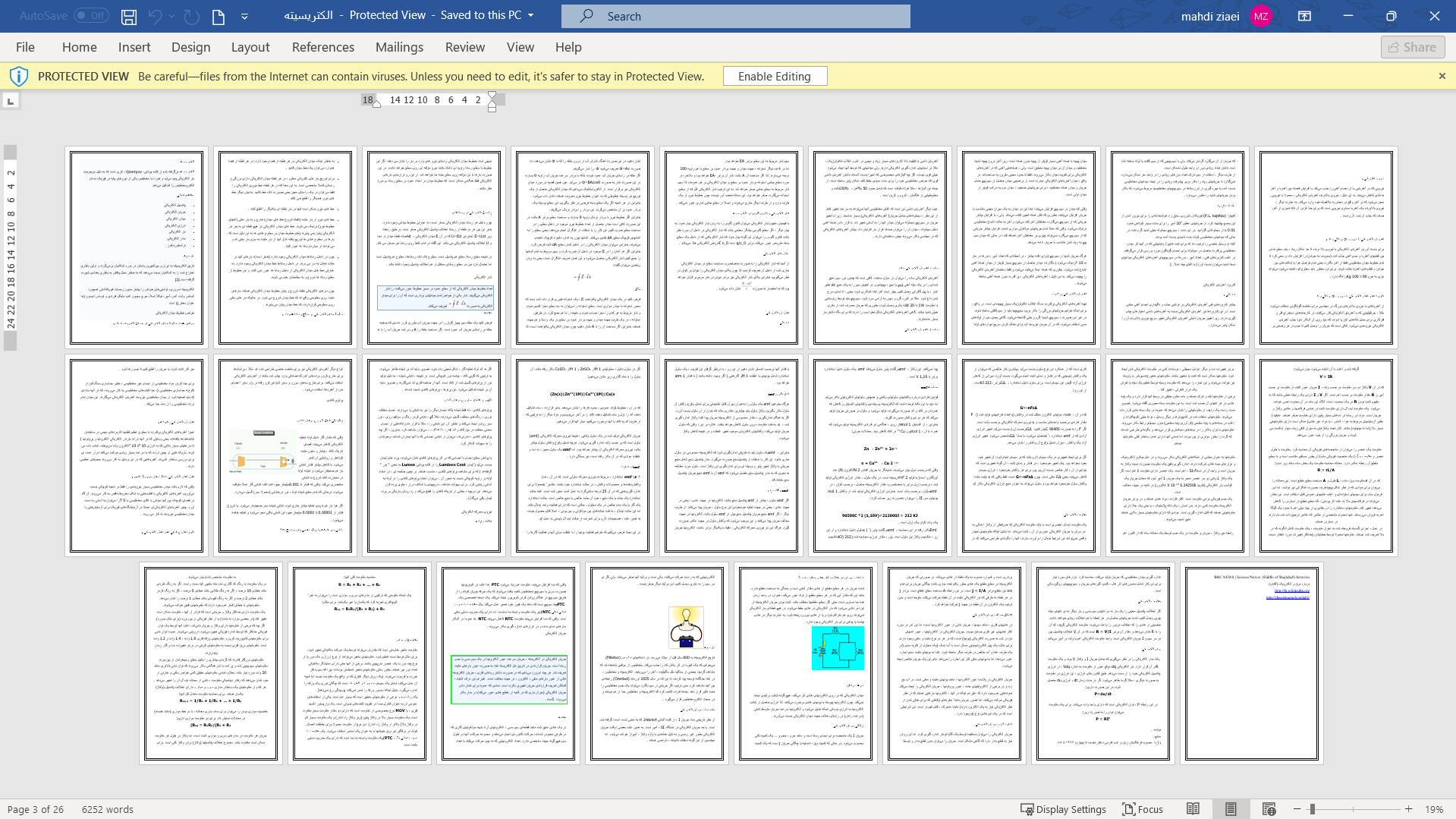Open the Mailings tab
This screenshot has width=1456, height=819.
coord(399,47)
